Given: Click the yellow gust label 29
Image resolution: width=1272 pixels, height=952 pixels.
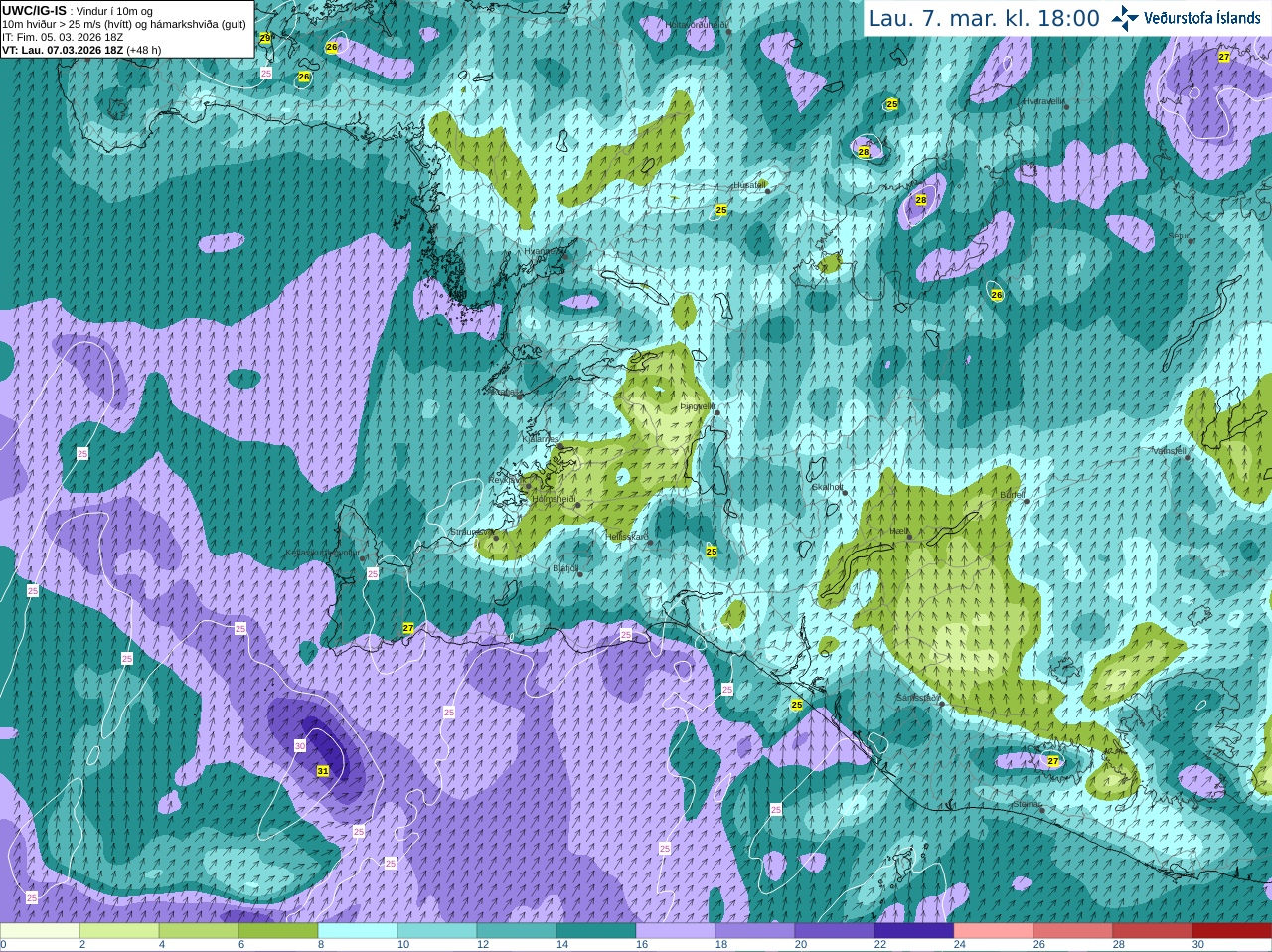Looking at the screenshot, I should coord(264,38).
